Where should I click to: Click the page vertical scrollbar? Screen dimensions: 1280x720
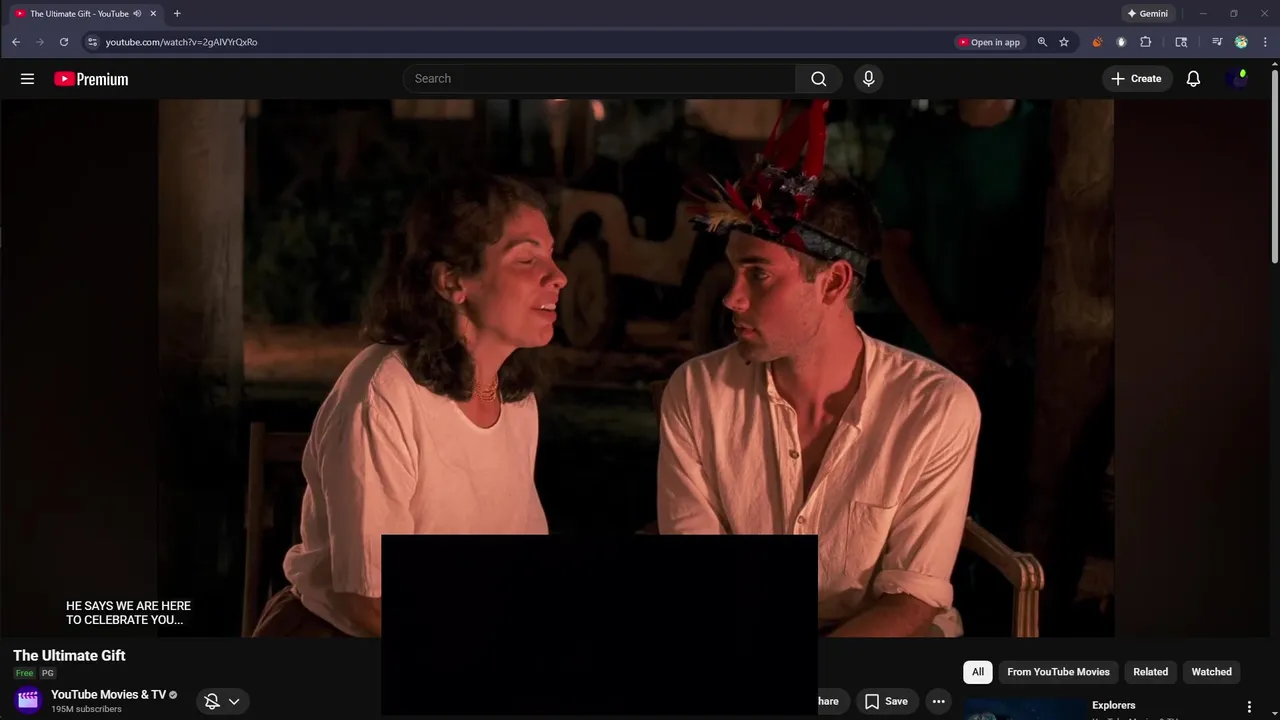(x=1275, y=165)
